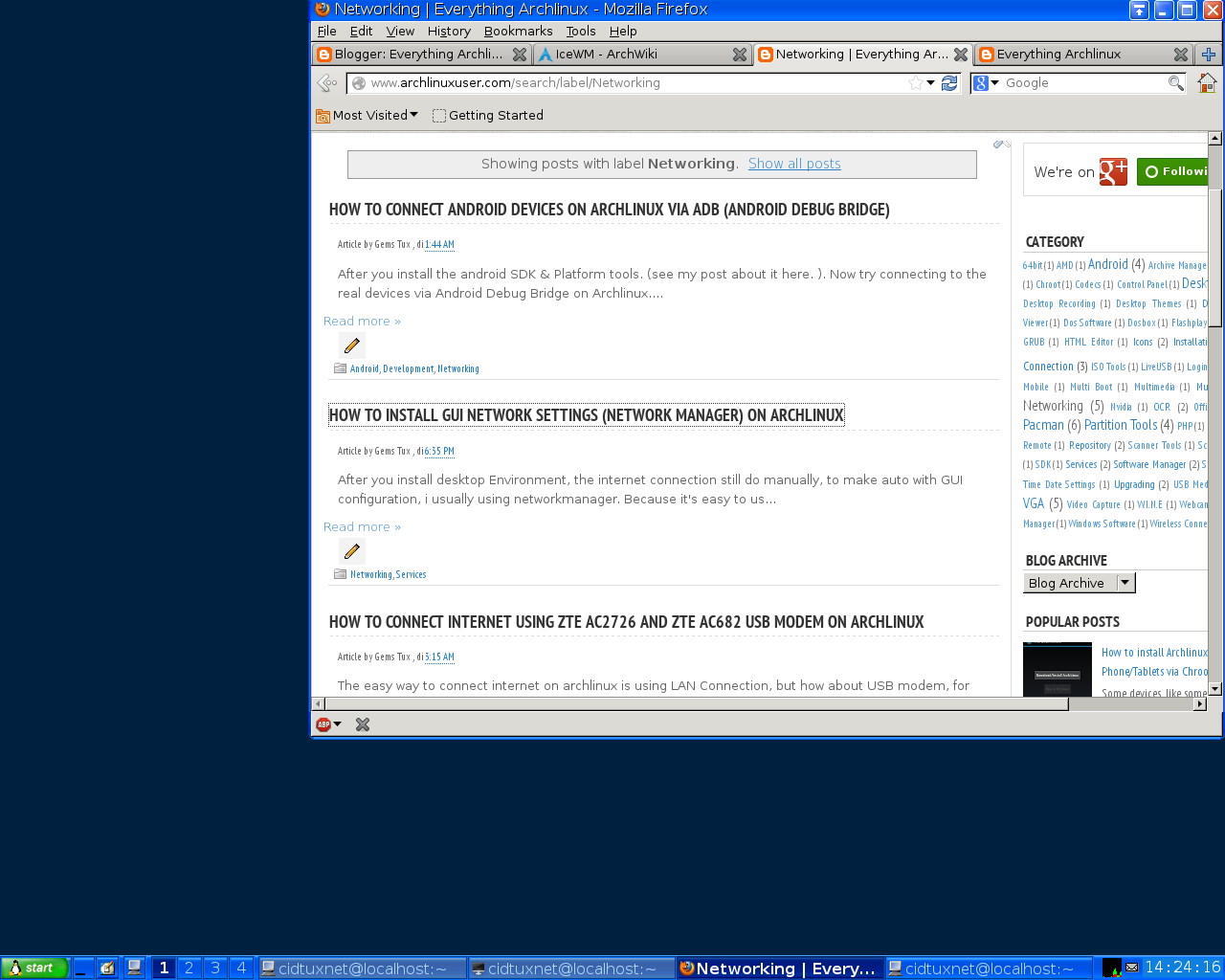The image size is (1225, 980).
Task: Click the search magnifier icon in Google box
Action: 1176,83
